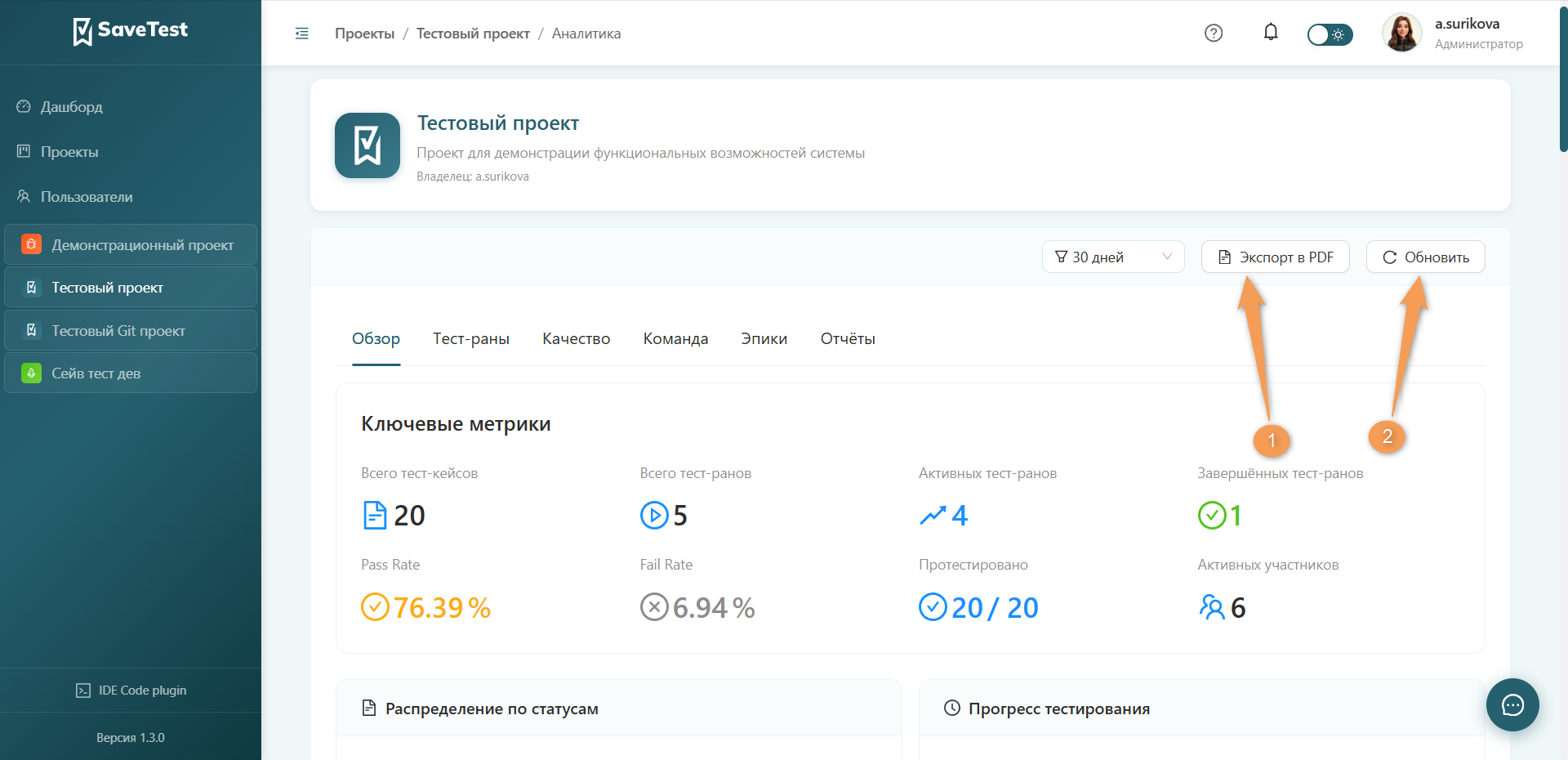Screen dimensions: 1568x760
Task: Open the IDE Code plugin link
Action: [131, 691]
